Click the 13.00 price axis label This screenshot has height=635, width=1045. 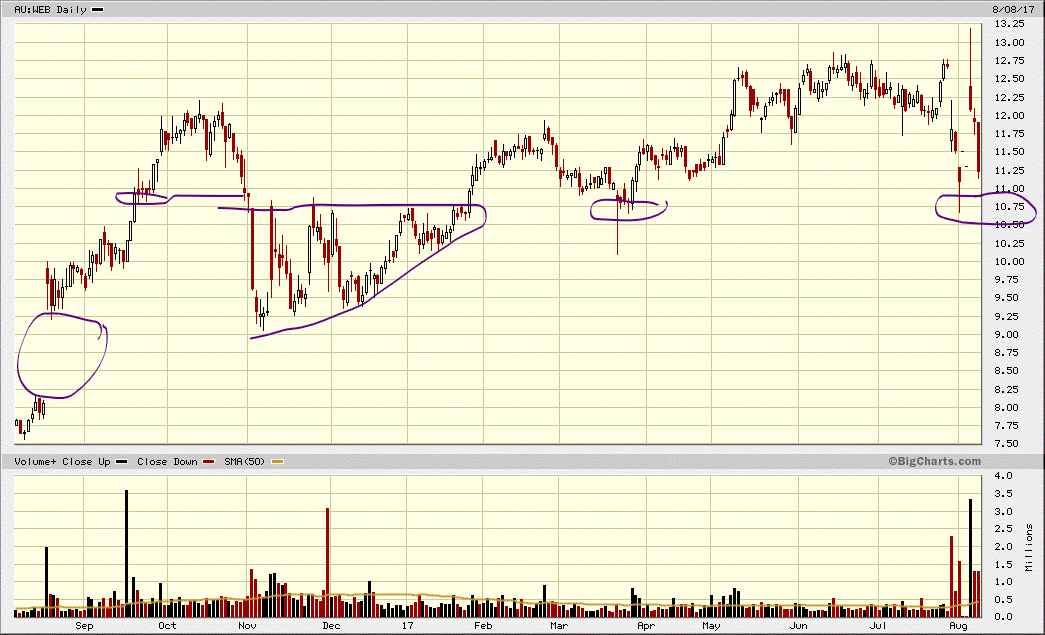pyautogui.click(x=1009, y=42)
